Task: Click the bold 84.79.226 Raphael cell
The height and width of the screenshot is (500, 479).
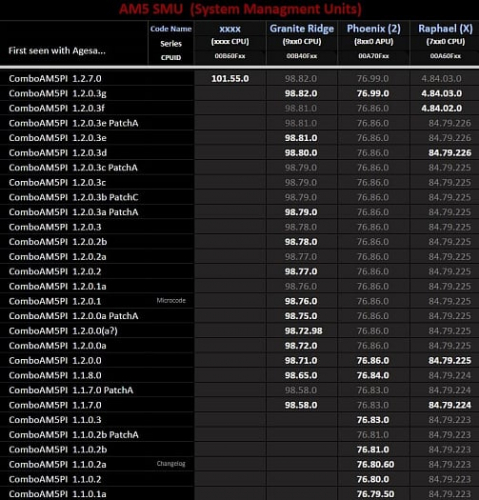Action: tap(450, 153)
